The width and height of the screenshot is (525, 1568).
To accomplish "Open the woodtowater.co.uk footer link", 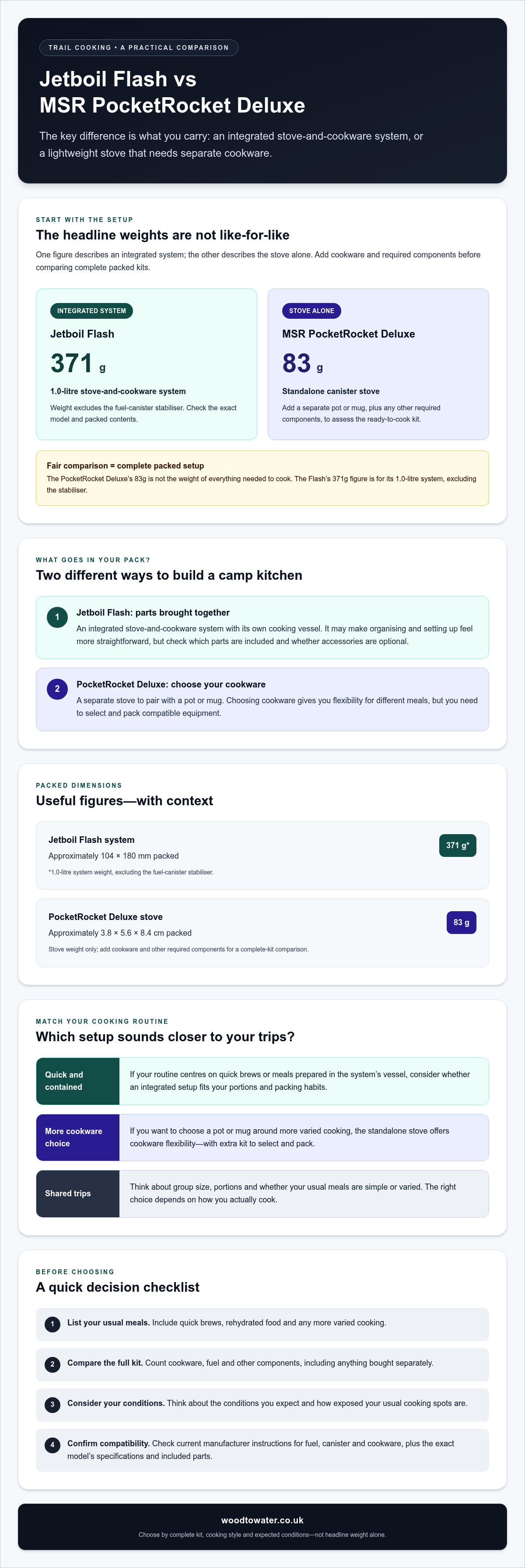I will pyautogui.click(x=262, y=1519).
